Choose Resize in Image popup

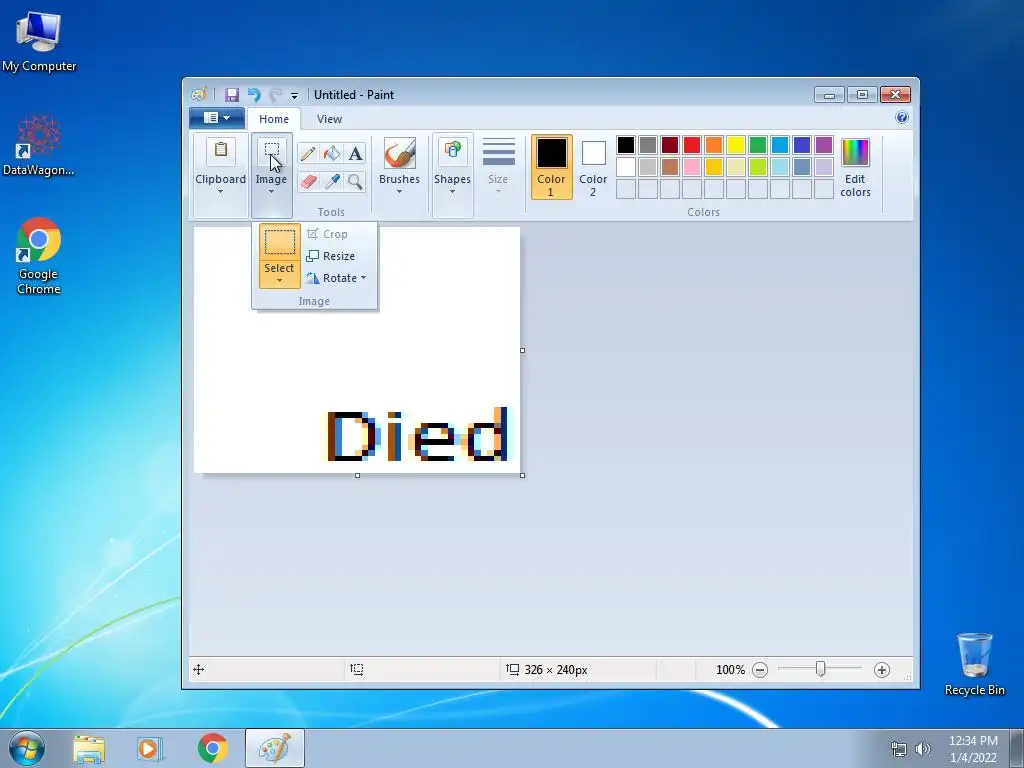coord(331,256)
